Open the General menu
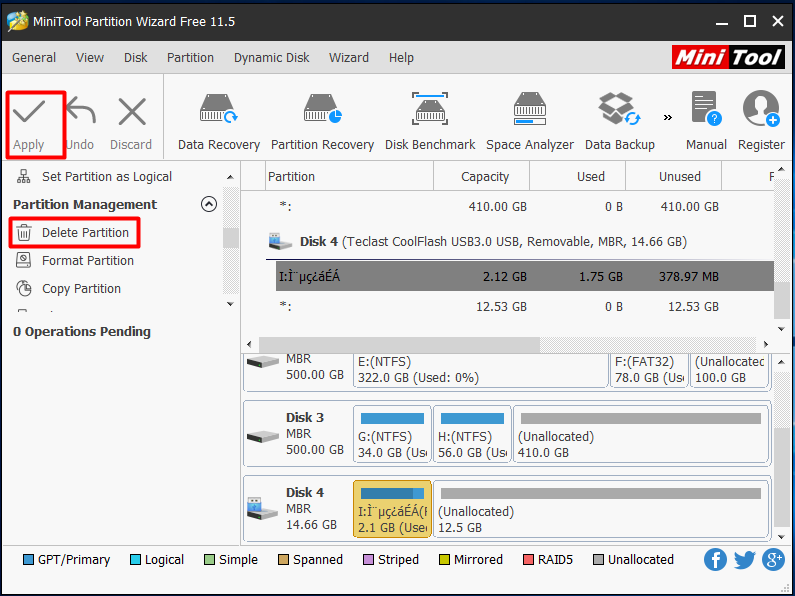Screen dimensions: 795x596 (34, 58)
